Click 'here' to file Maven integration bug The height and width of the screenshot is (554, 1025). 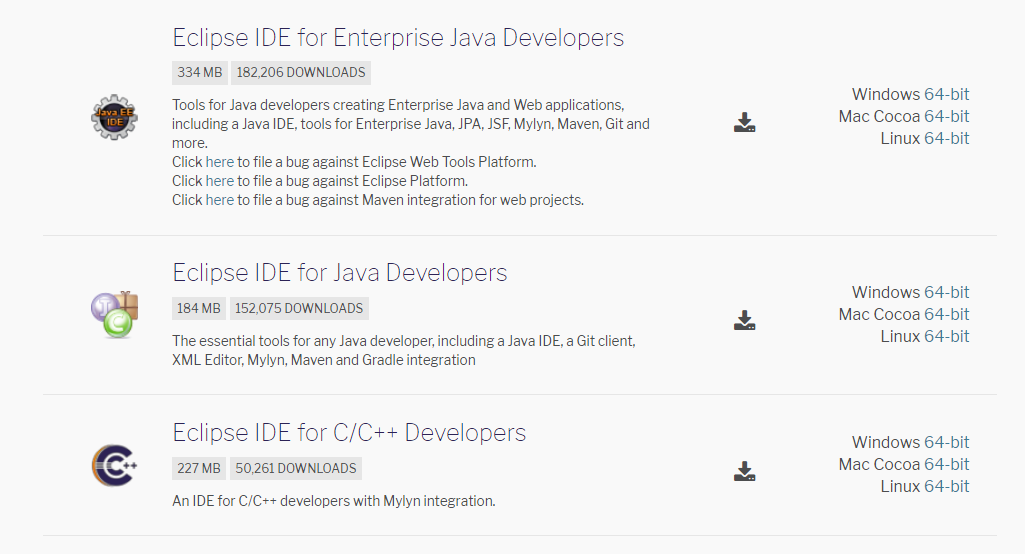(220, 200)
